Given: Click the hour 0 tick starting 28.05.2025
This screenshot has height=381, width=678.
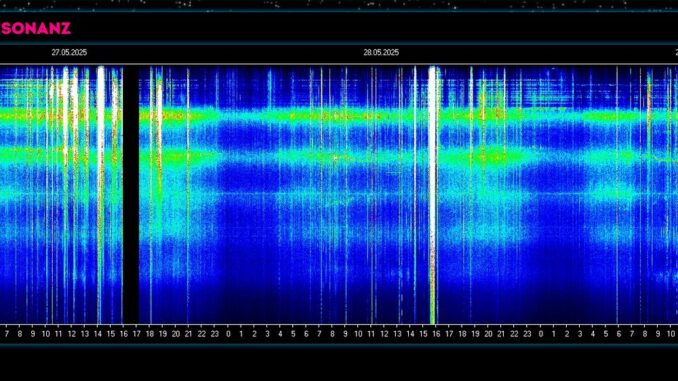Looking at the screenshot, I should 228,334.
